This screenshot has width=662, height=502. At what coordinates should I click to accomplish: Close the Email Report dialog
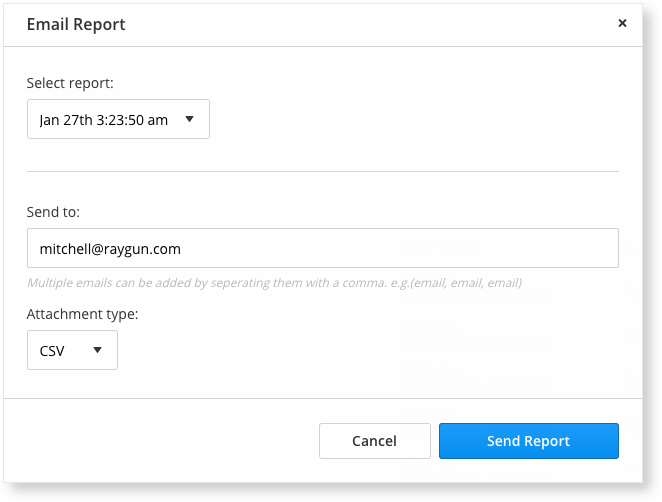622,23
